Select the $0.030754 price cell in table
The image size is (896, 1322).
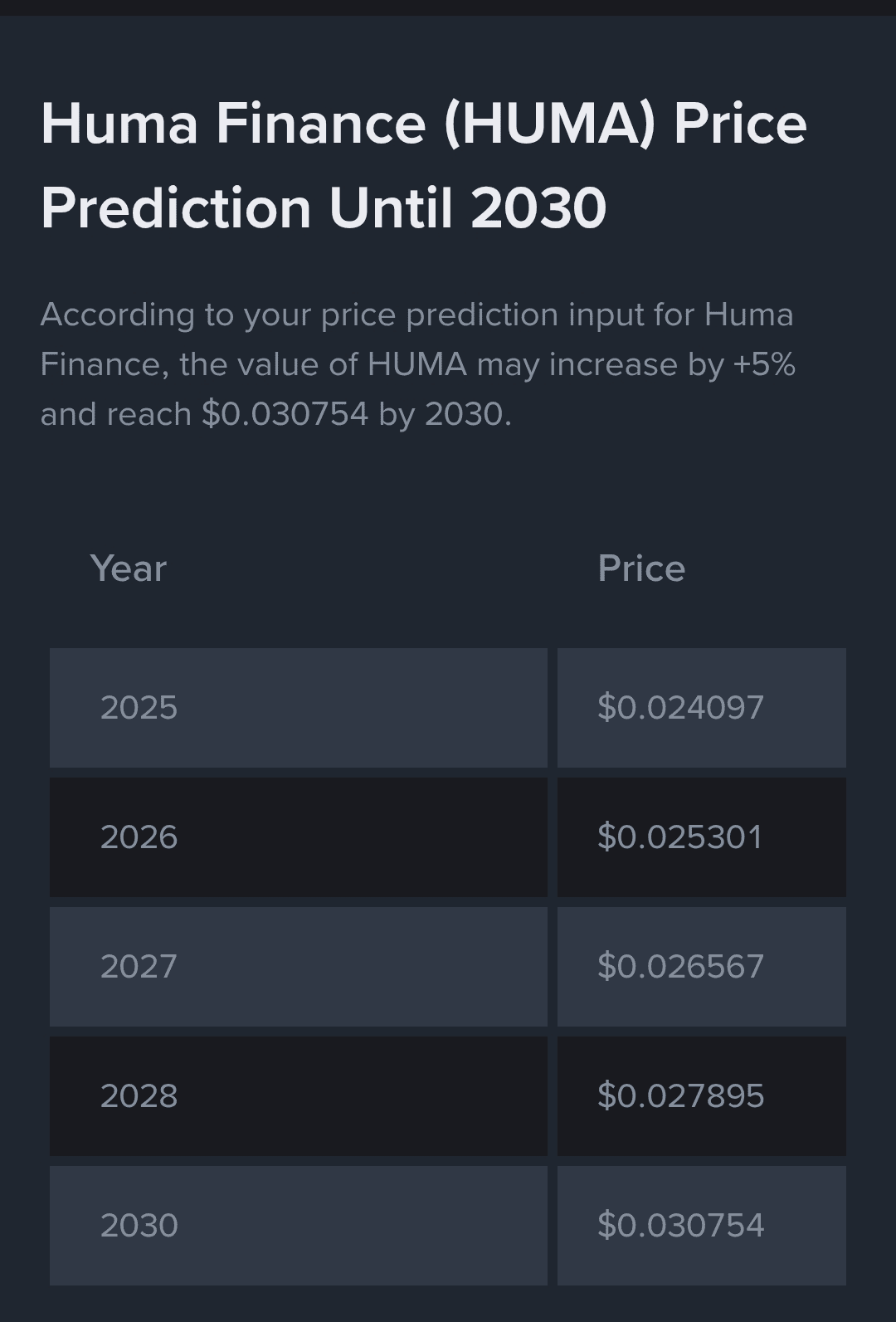click(x=702, y=1226)
